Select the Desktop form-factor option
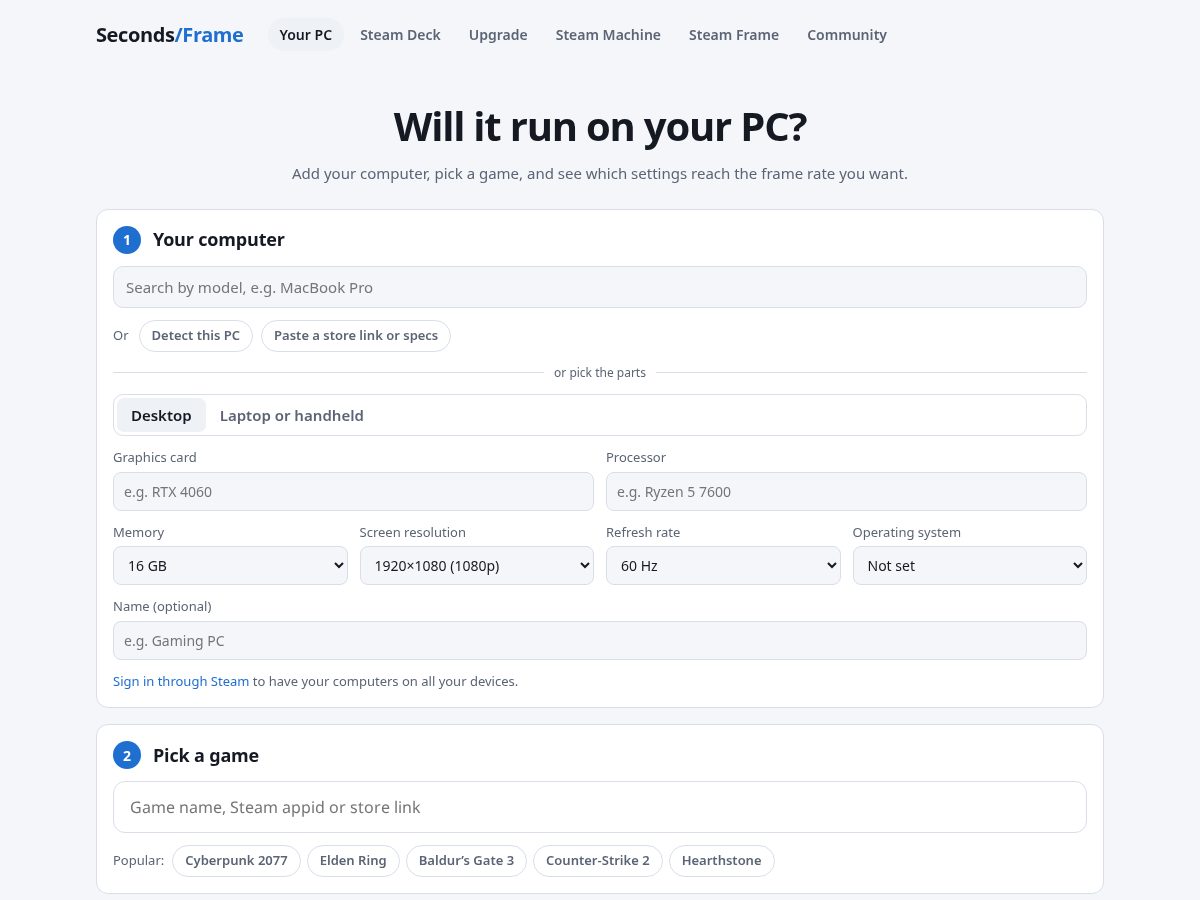 point(161,415)
